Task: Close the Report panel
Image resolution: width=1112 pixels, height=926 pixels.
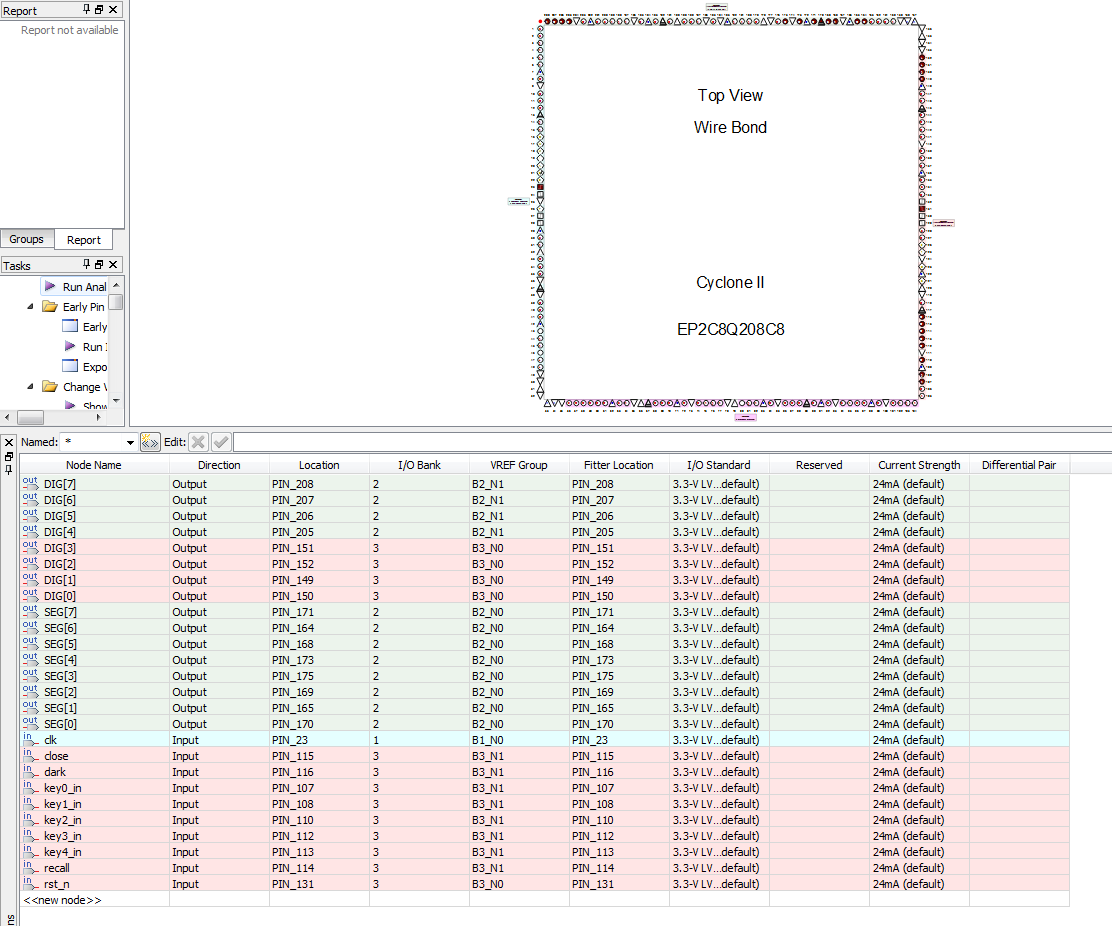Action: 113,9
